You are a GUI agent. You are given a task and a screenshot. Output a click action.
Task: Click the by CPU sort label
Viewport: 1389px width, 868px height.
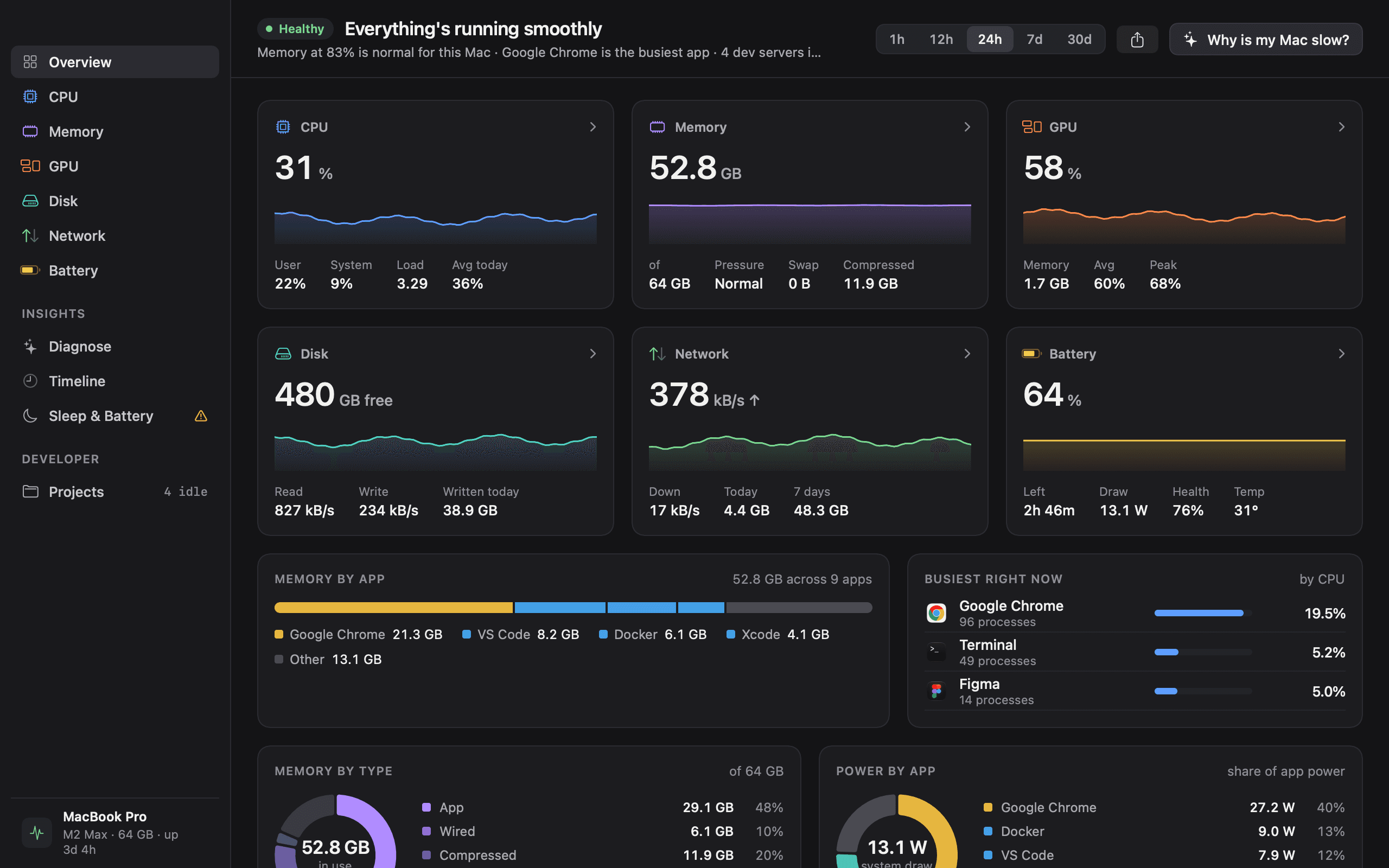coord(1322,579)
